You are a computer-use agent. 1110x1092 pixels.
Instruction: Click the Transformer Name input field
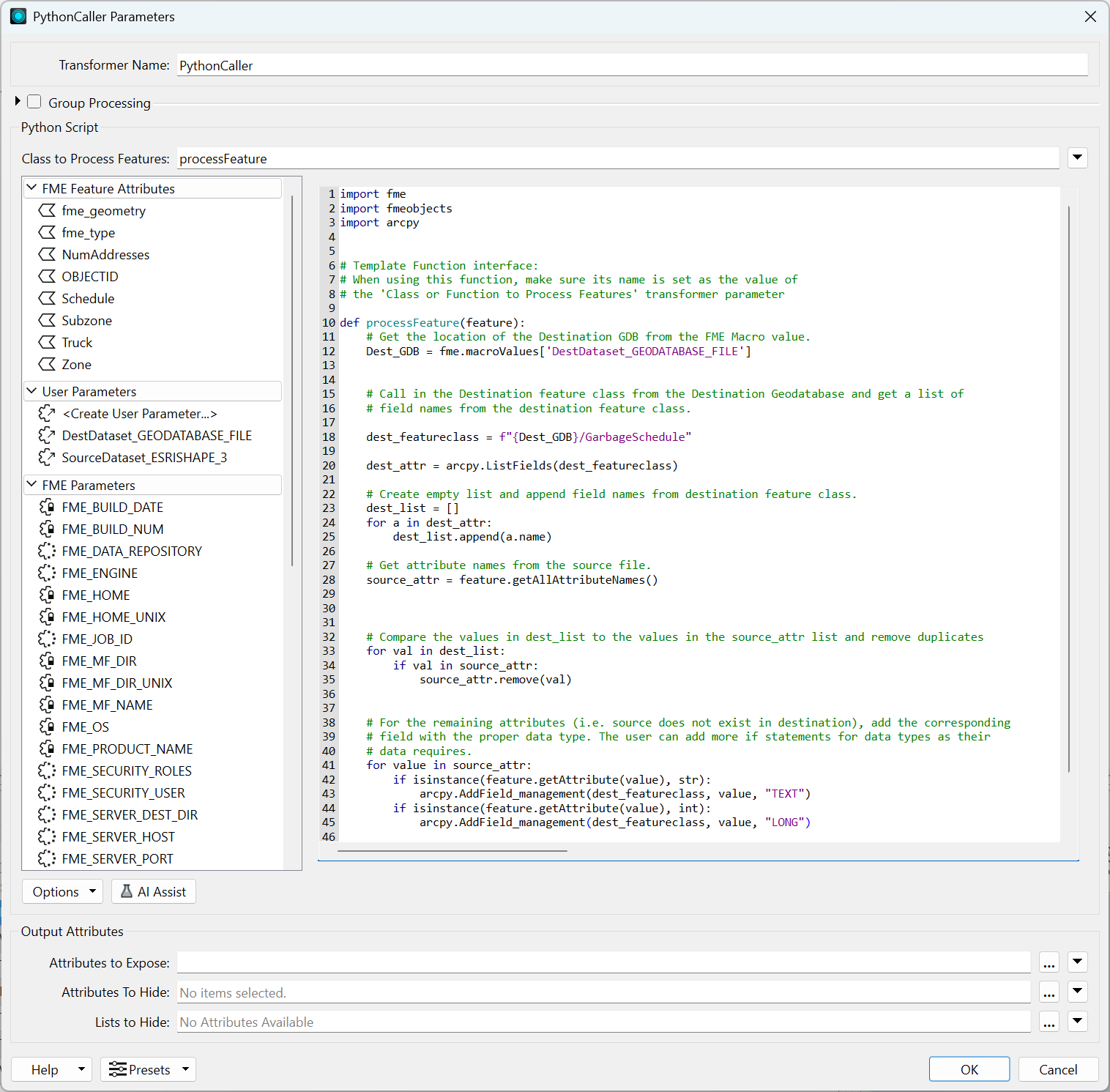632,65
